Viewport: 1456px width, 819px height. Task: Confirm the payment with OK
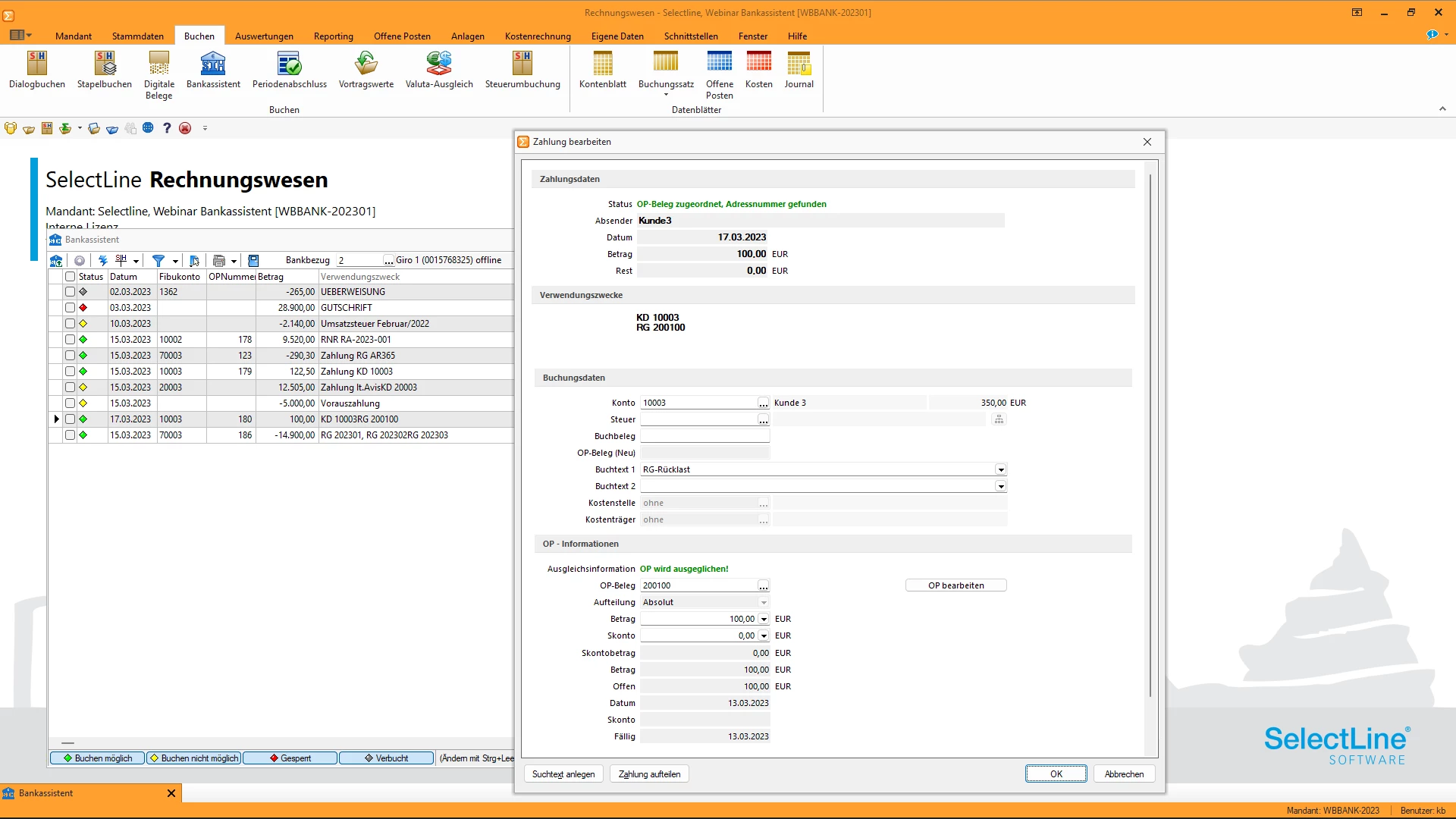pos(1056,773)
